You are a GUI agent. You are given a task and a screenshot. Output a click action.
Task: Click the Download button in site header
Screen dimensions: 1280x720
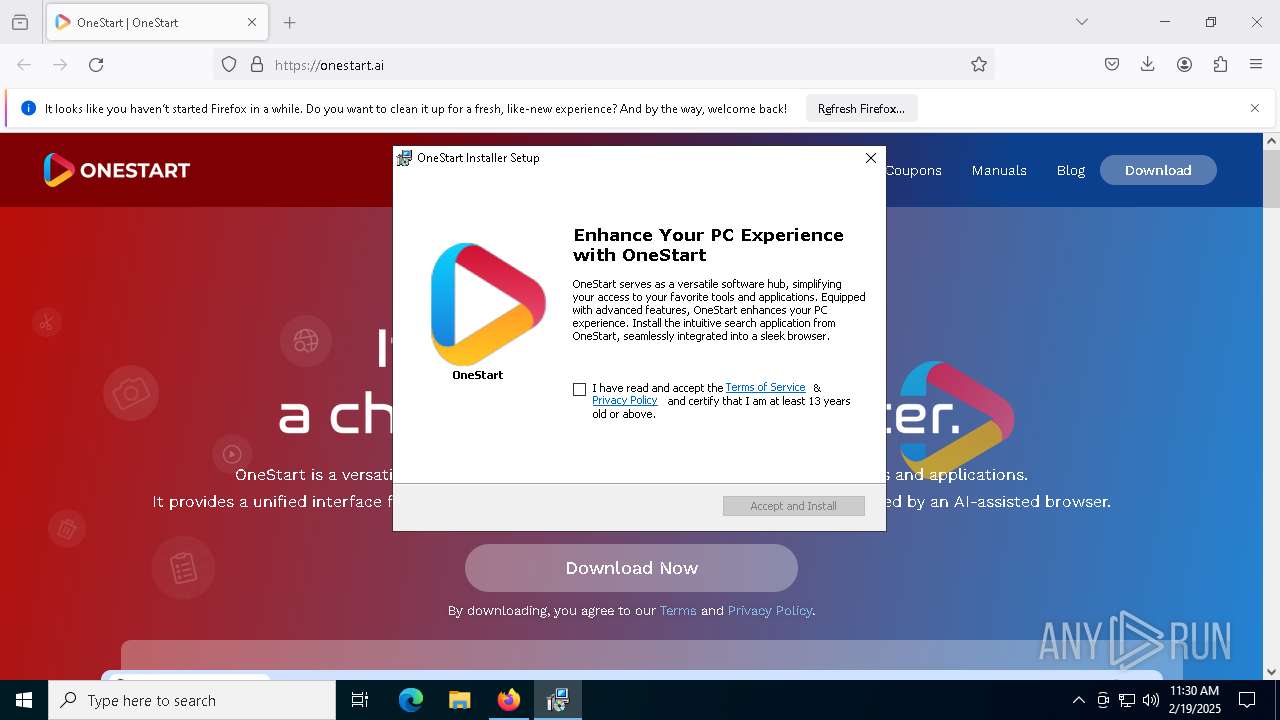(1158, 170)
